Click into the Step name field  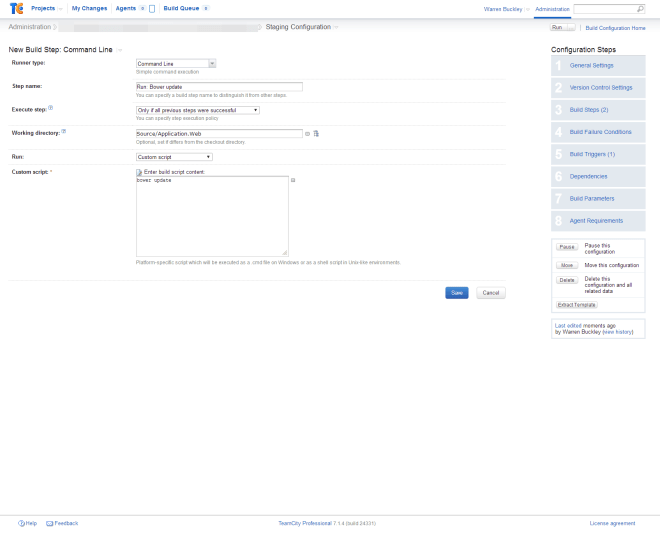click(x=218, y=87)
